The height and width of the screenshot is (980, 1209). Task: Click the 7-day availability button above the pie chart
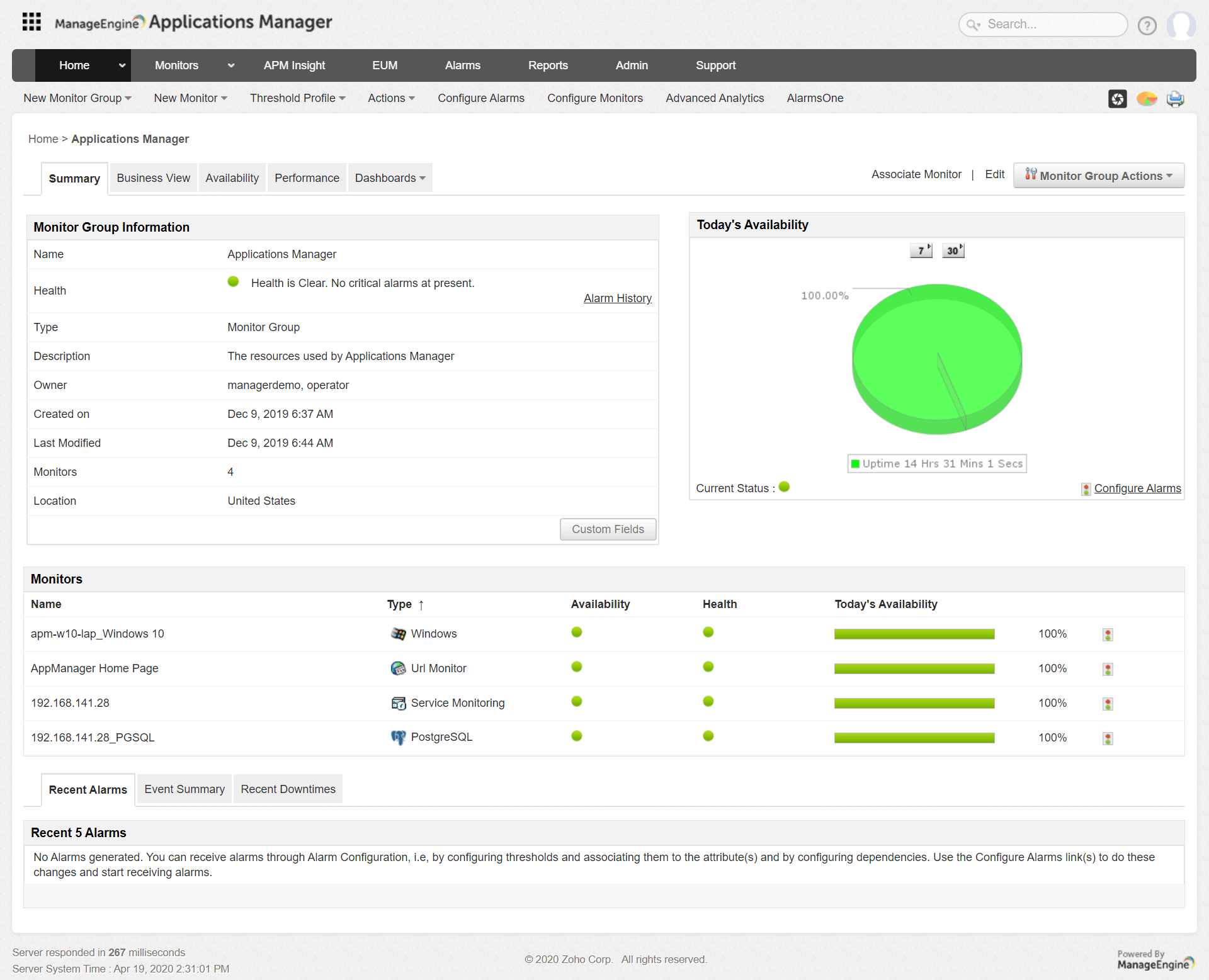tap(921, 250)
